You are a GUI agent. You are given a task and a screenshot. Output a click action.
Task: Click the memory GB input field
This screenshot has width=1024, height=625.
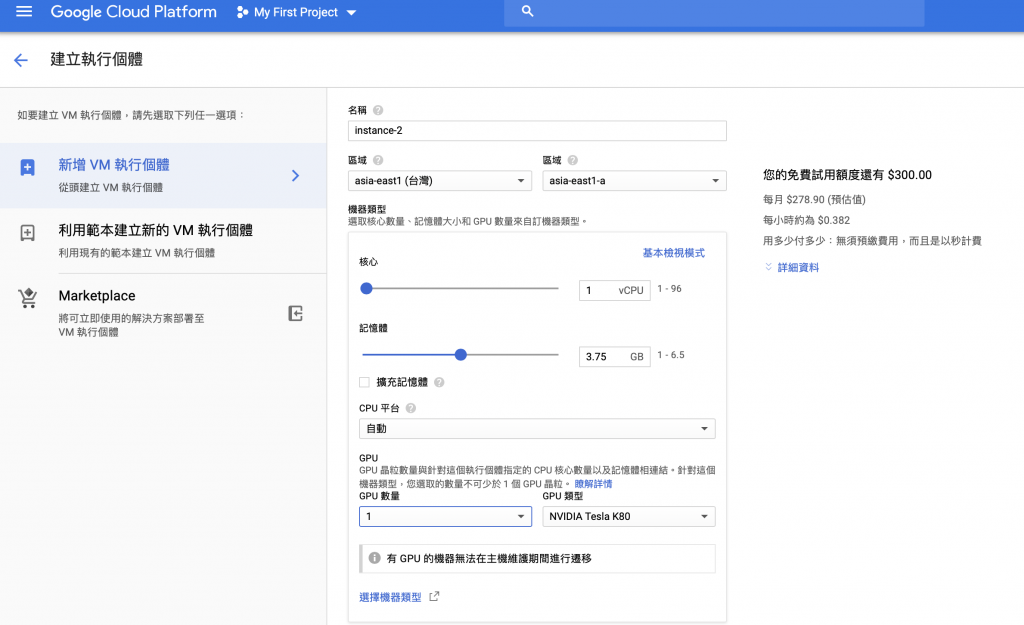(615, 357)
